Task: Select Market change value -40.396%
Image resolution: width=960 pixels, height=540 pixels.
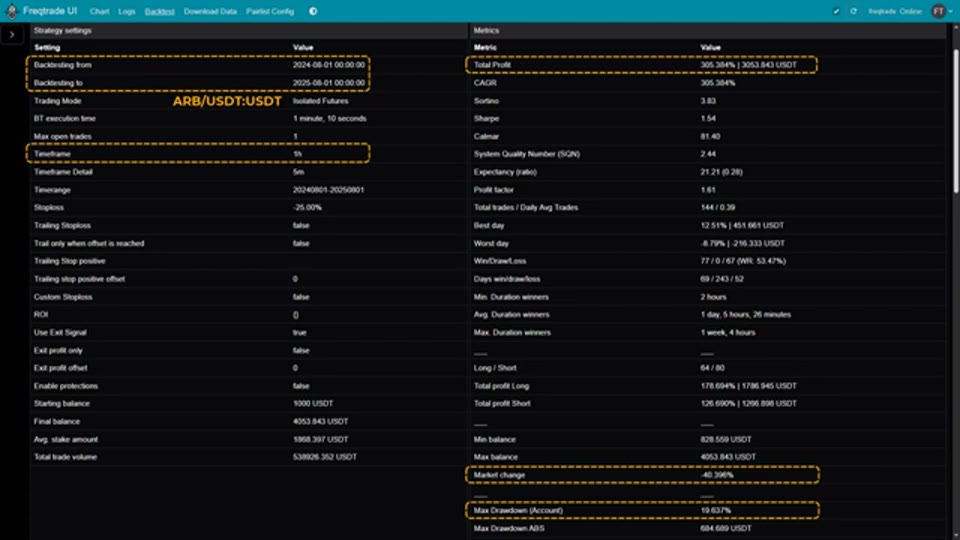Action: coord(716,475)
